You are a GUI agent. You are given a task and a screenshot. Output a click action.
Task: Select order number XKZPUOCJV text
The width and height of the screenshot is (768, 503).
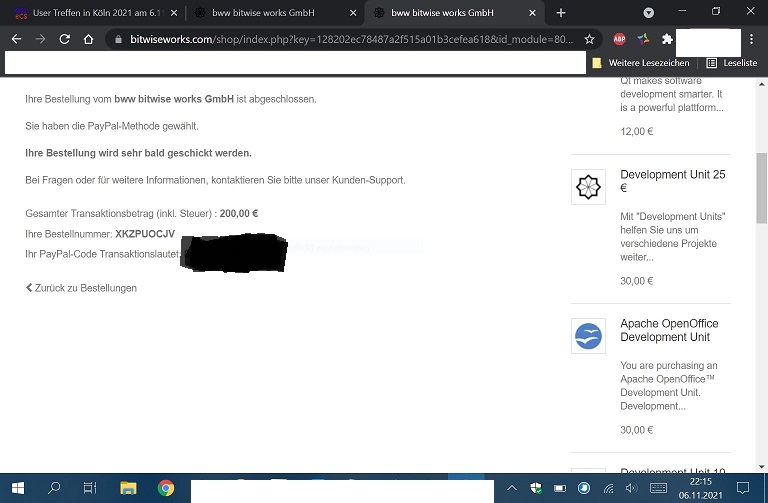pos(145,234)
